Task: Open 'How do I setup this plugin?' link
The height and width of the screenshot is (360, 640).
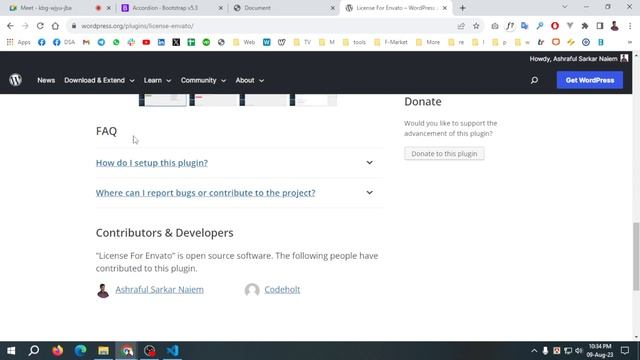Action: [152, 162]
